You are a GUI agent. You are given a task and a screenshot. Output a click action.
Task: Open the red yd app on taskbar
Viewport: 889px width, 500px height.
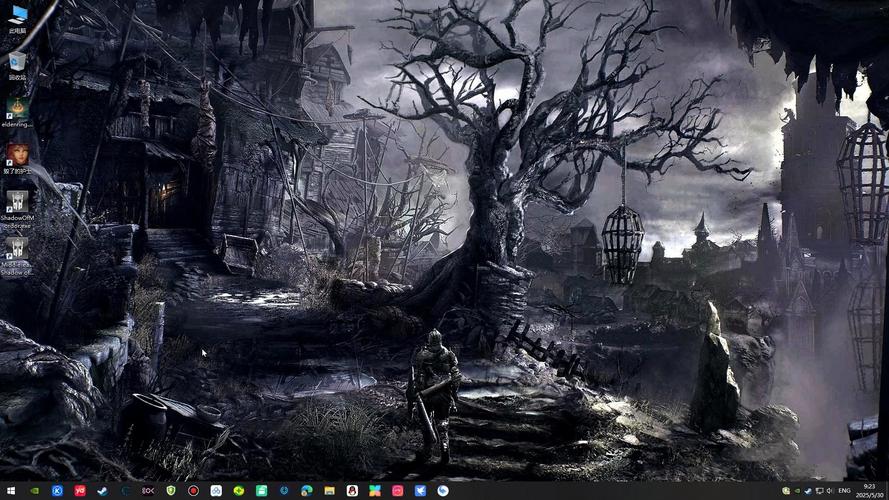[x=80, y=490]
